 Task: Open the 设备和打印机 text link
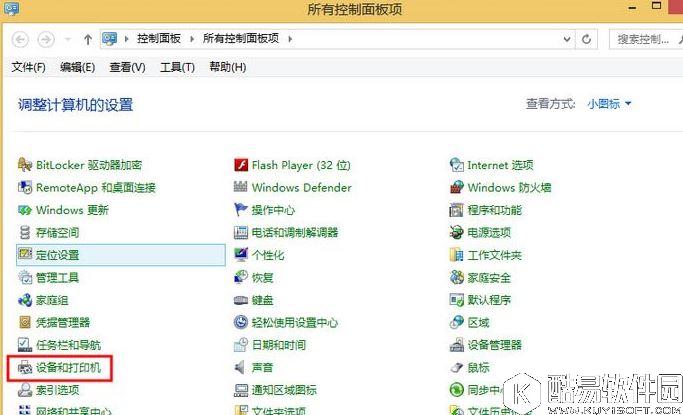coord(68,368)
